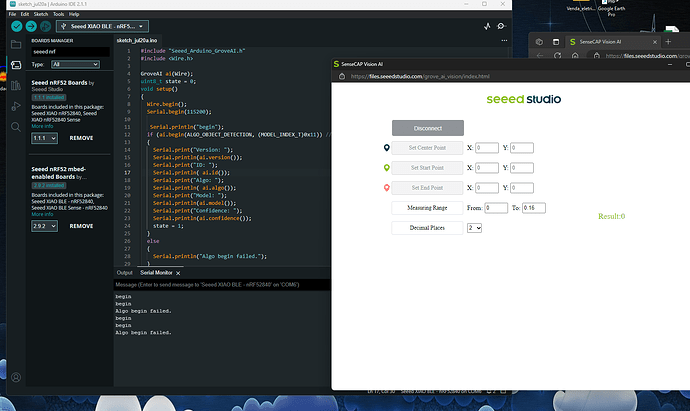Click the dark center point marker icon
This screenshot has height=411, width=690.
[x=386, y=148]
